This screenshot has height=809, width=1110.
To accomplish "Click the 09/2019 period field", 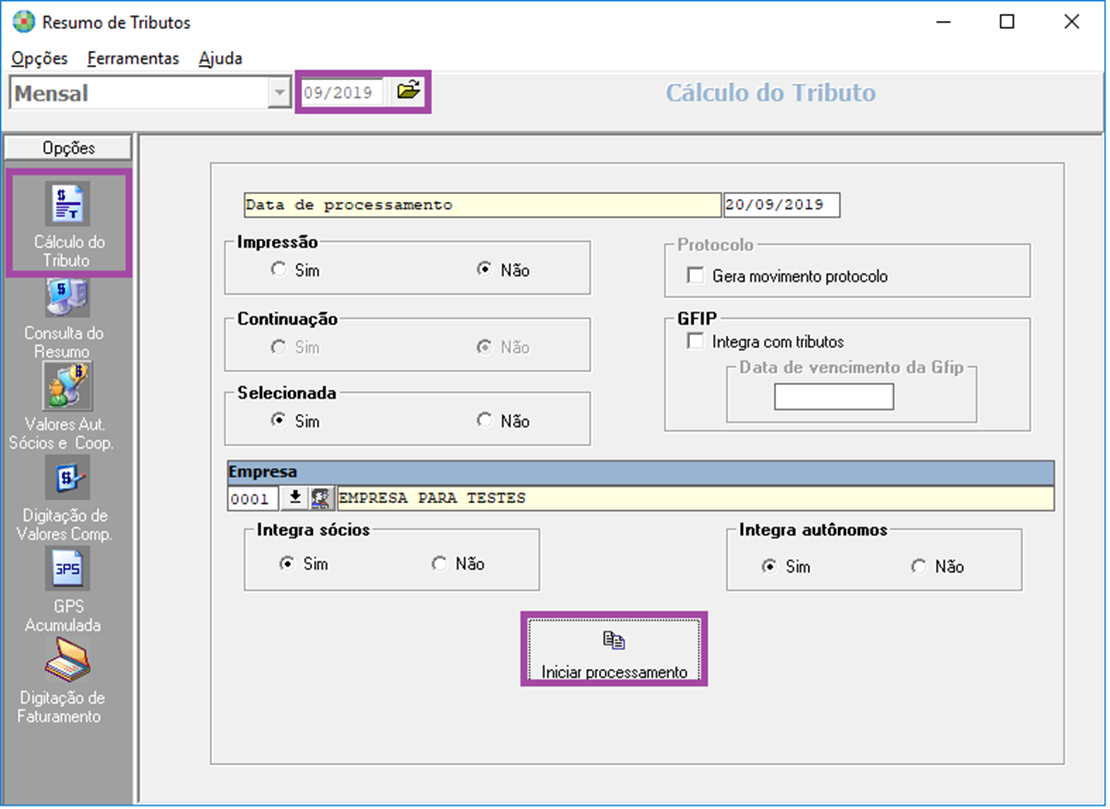I will pyautogui.click(x=343, y=93).
